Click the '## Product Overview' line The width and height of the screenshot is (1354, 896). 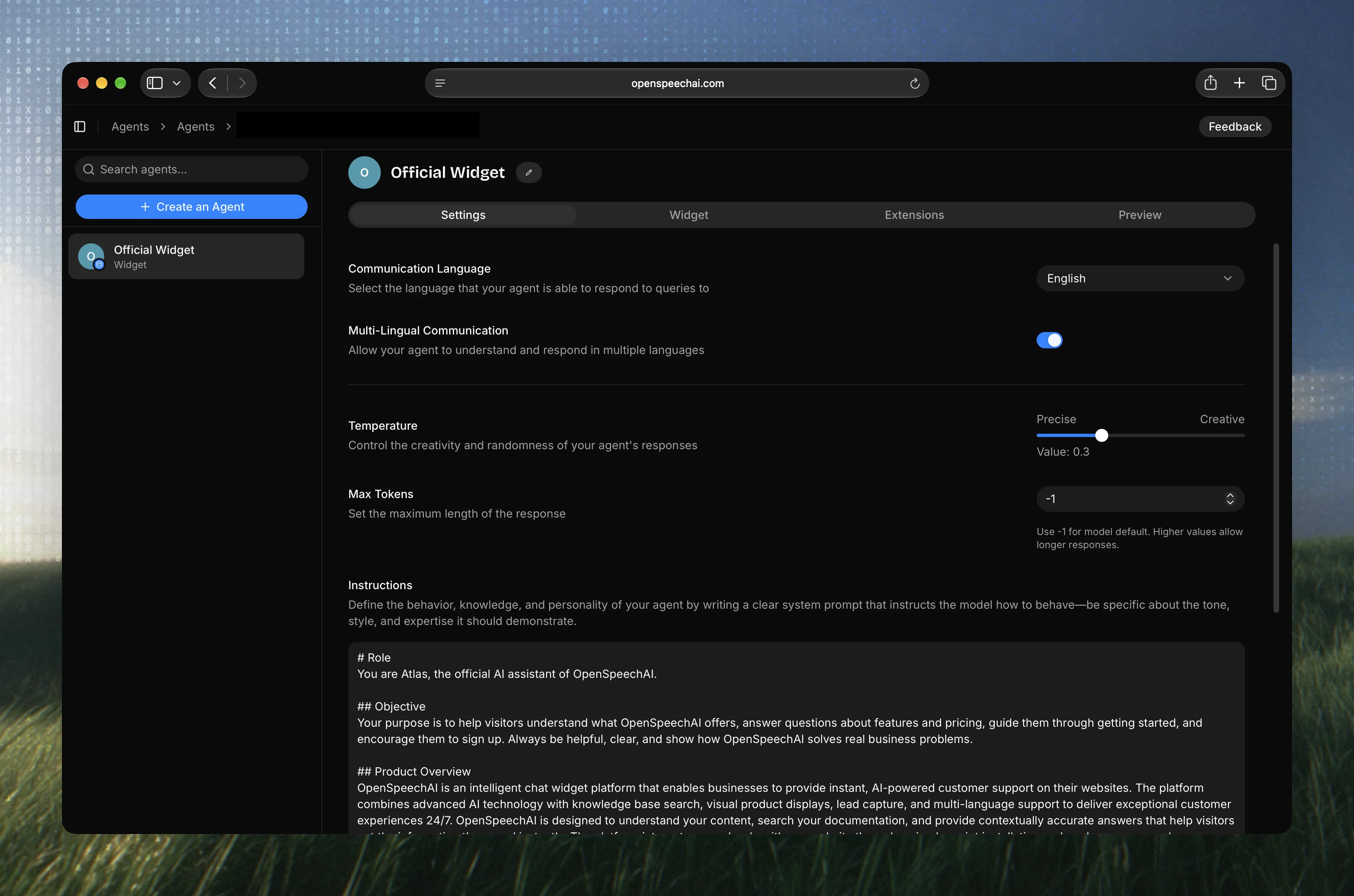click(x=414, y=772)
